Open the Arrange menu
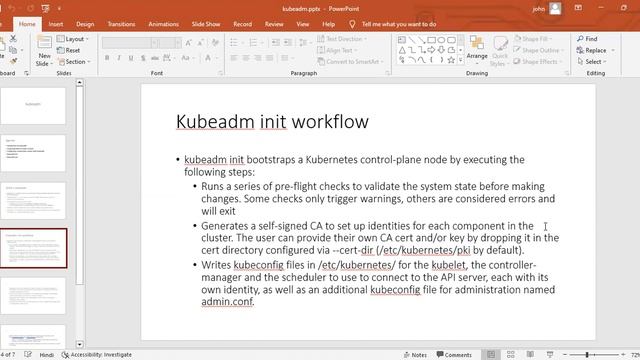The width and height of the screenshot is (640, 360). pos(477,51)
